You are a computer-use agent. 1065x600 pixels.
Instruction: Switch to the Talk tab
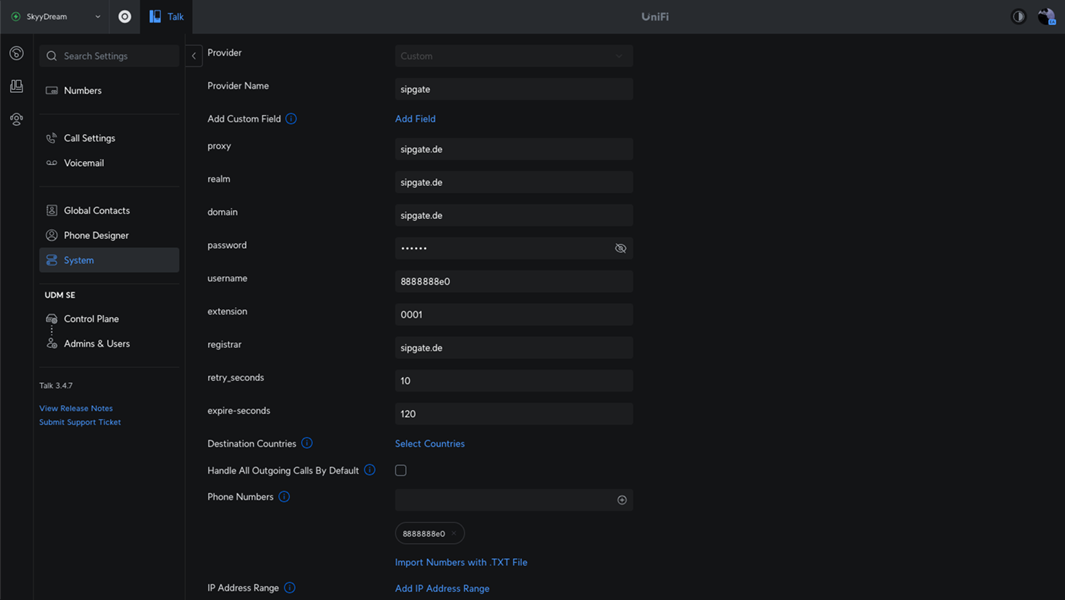tap(166, 17)
